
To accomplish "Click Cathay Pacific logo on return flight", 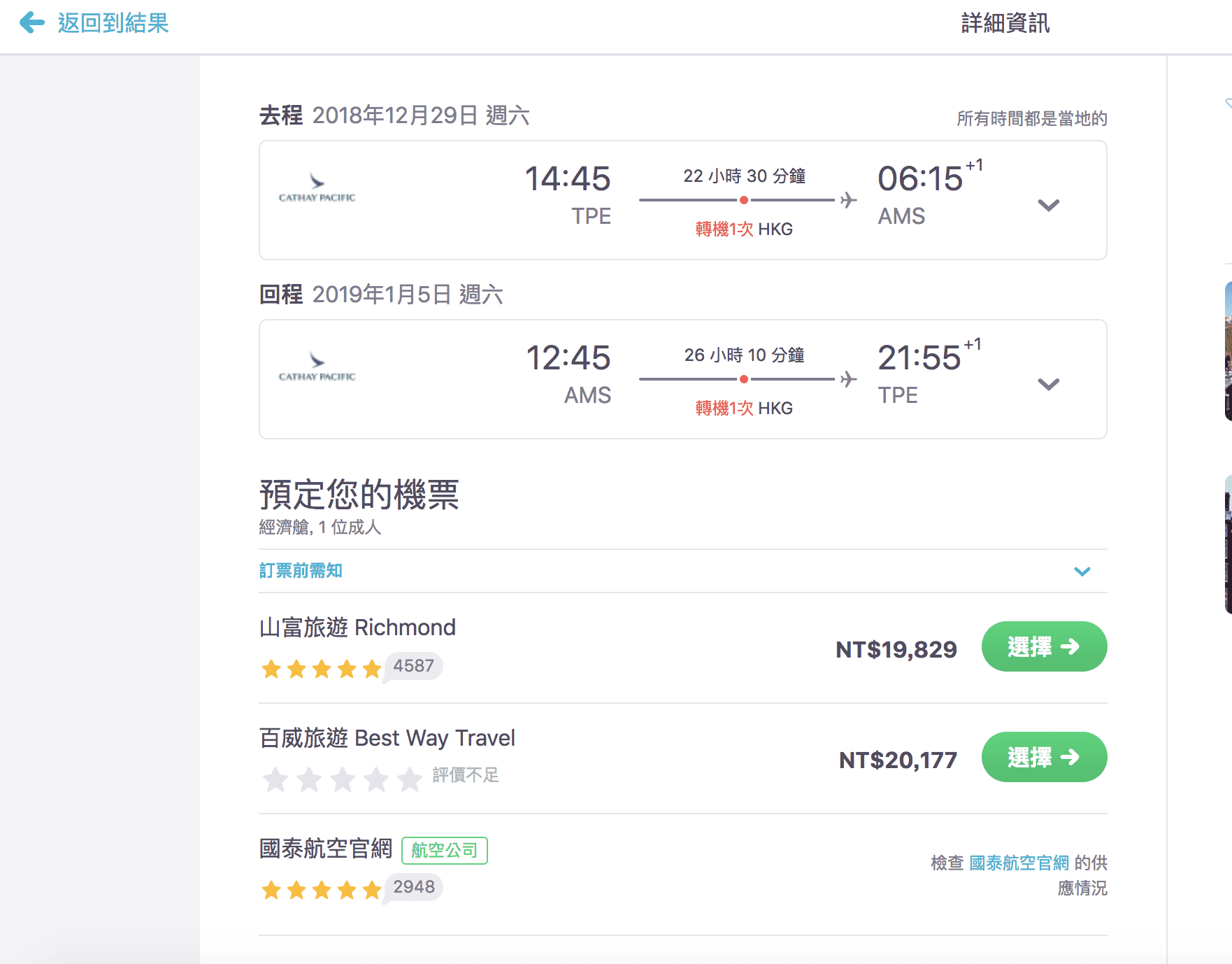I will [x=317, y=367].
